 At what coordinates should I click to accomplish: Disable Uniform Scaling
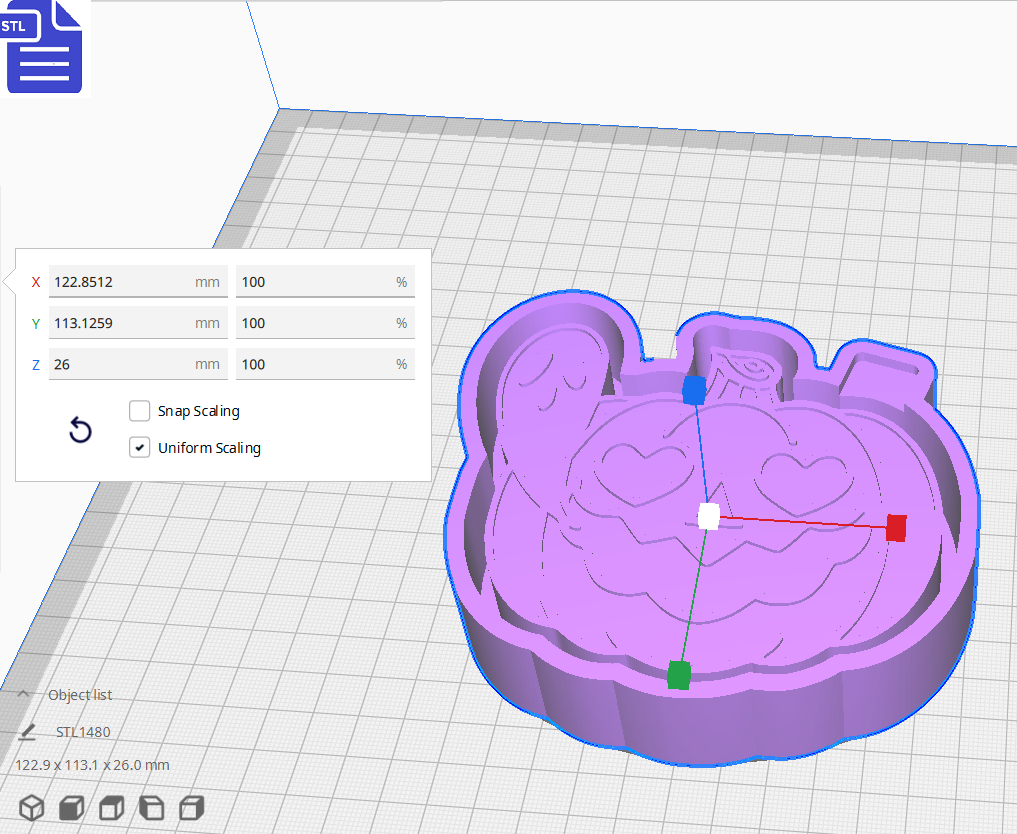pyautogui.click(x=139, y=447)
